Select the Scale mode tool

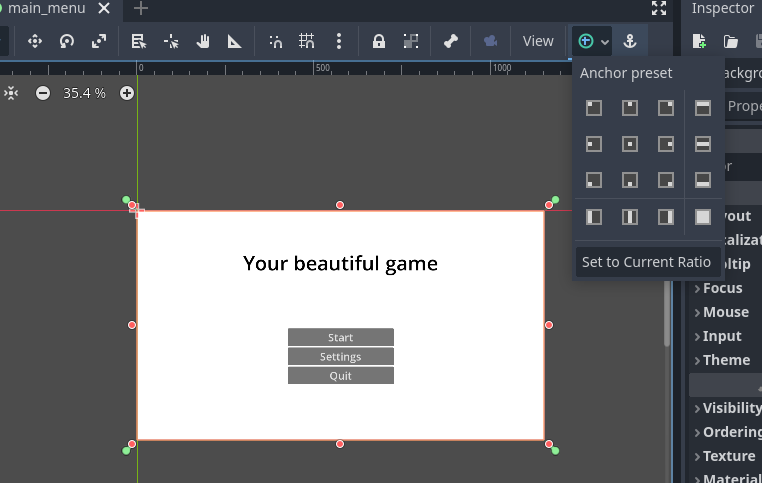(x=99, y=41)
